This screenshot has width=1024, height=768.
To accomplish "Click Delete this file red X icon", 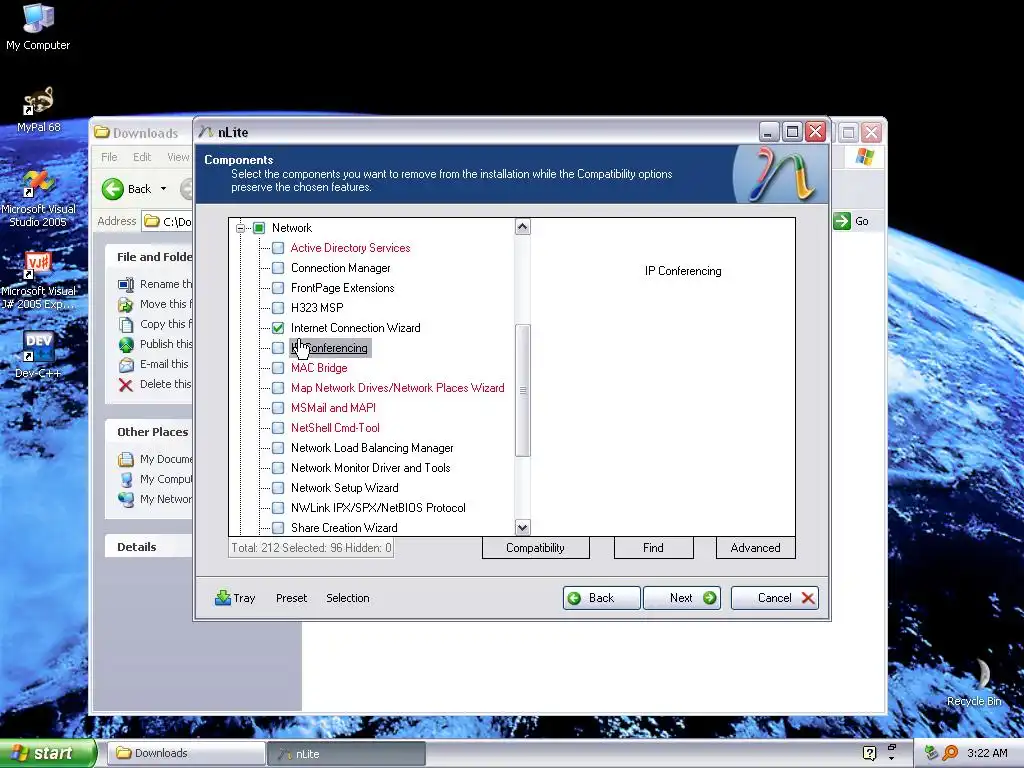I will pyautogui.click(x=125, y=385).
